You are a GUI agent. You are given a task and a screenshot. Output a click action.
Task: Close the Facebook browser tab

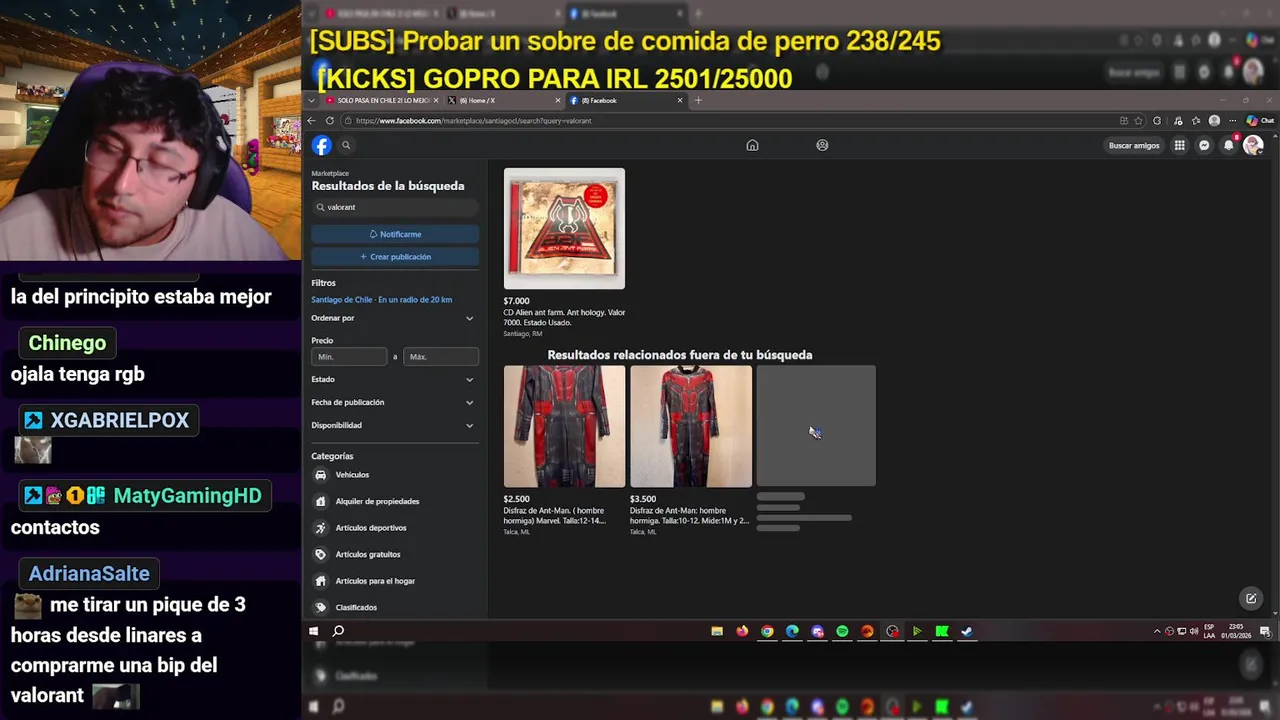coord(680,100)
